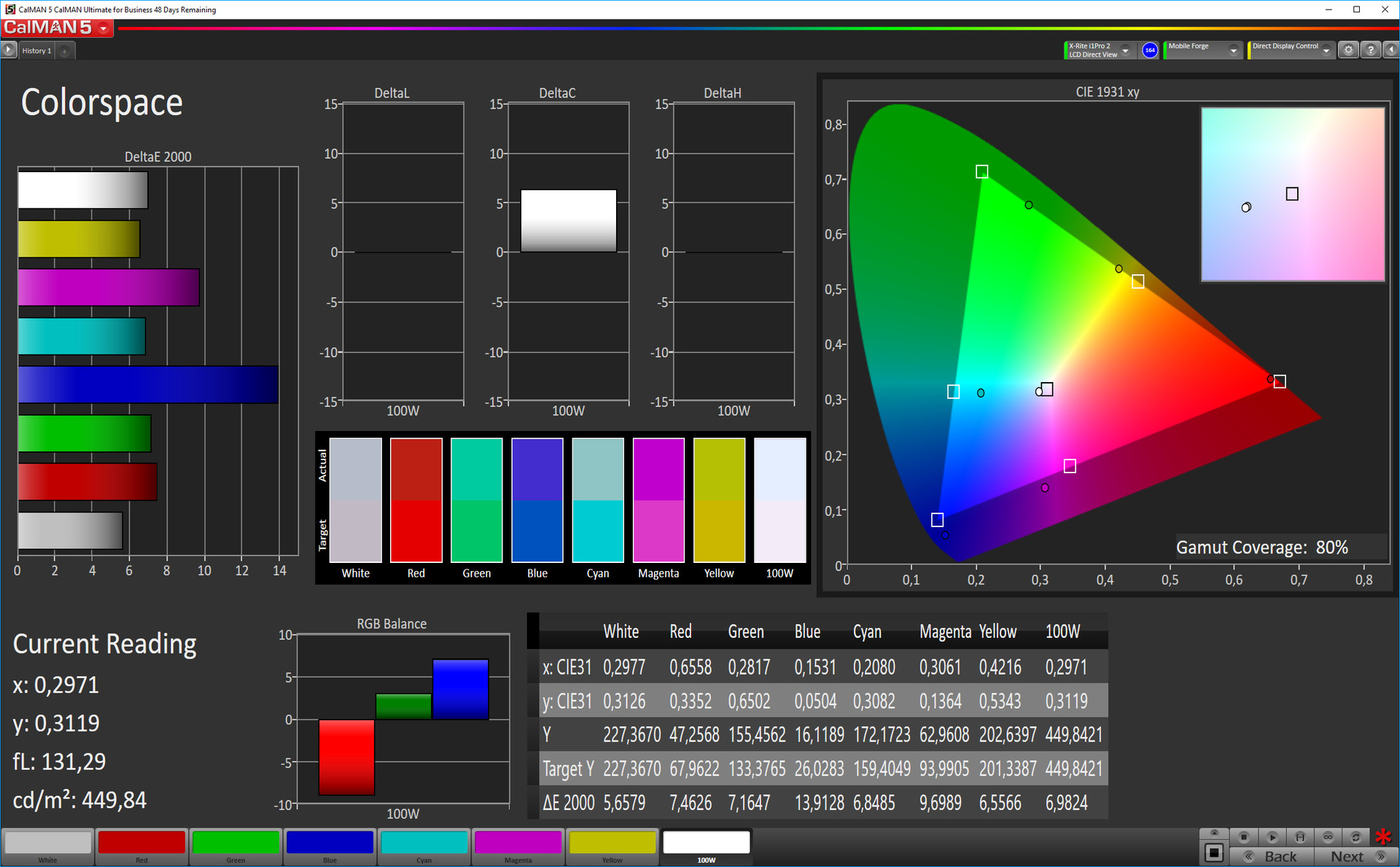Image resolution: width=1400 pixels, height=867 pixels.
Task: Click the read series bracket icon
Action: (1300, 836)
